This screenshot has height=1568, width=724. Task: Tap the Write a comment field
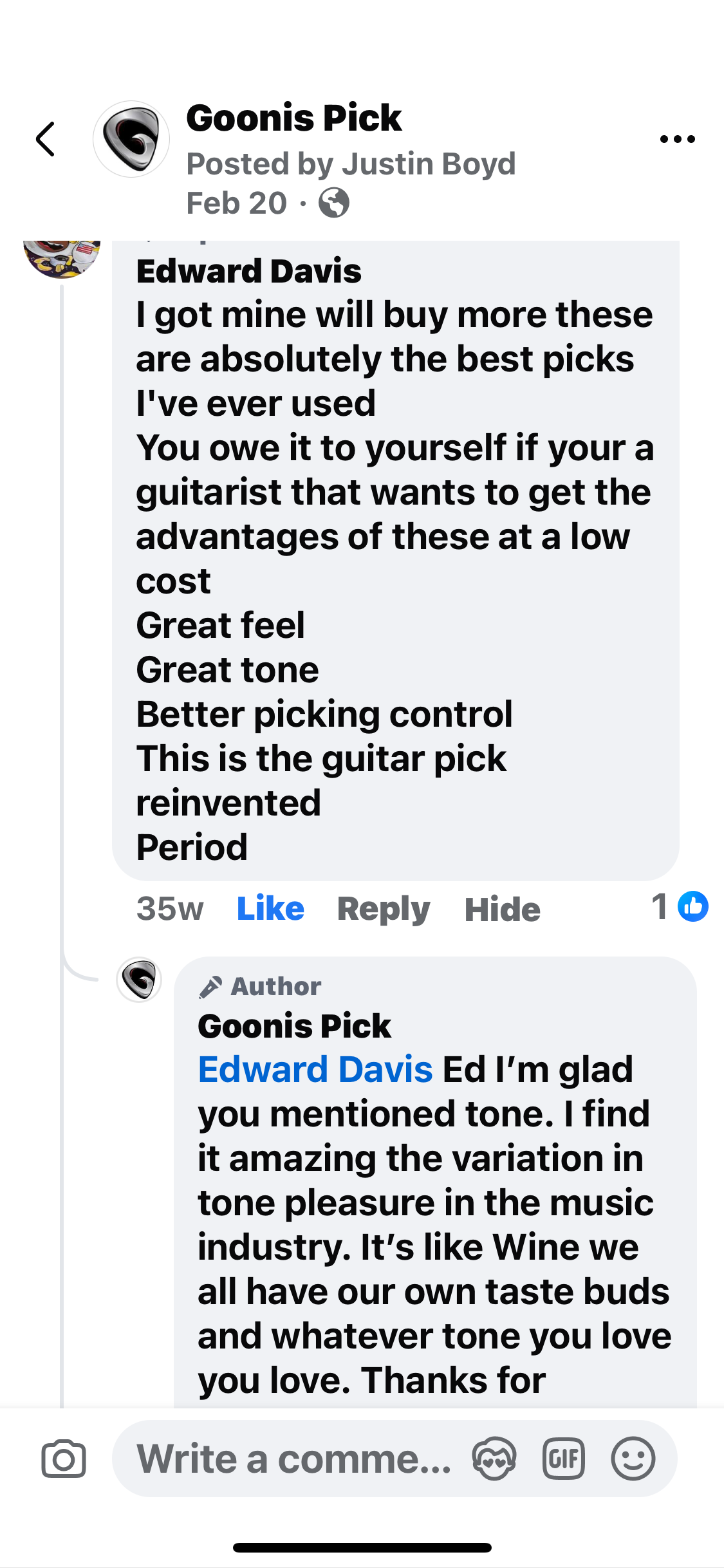[x=293, y=1459]
